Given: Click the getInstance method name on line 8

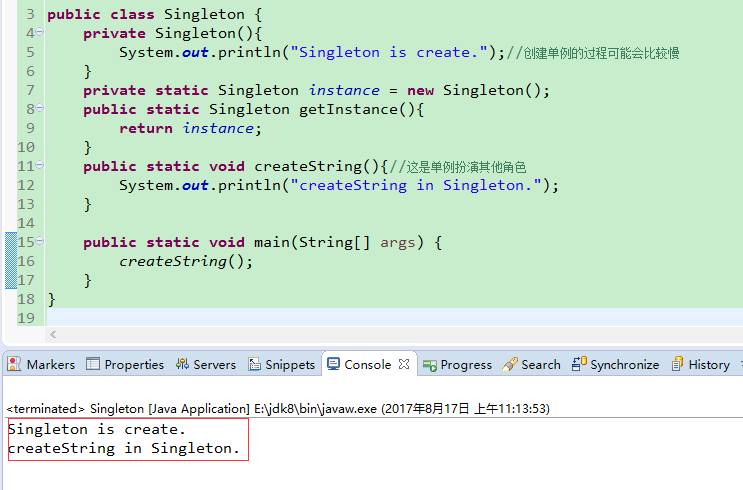Looking at the screenshot, I should (x=348, y=109).
